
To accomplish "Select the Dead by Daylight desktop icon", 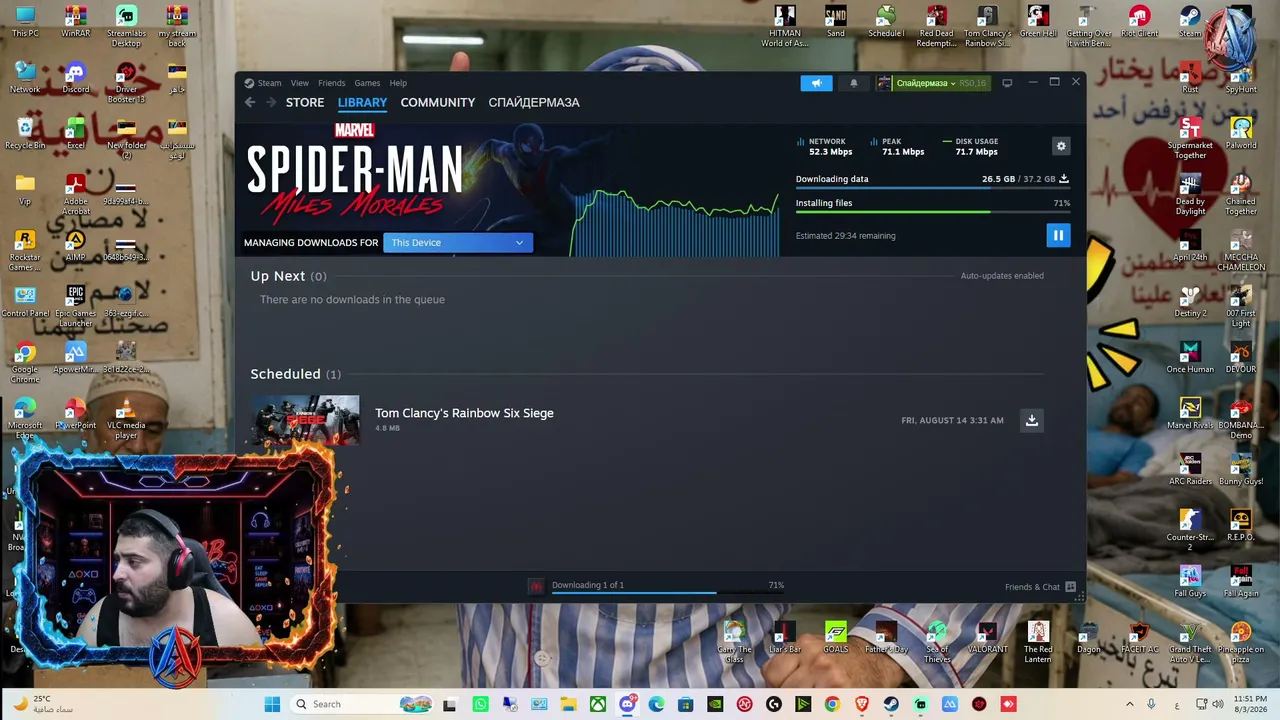I will tap(1190, 193).
